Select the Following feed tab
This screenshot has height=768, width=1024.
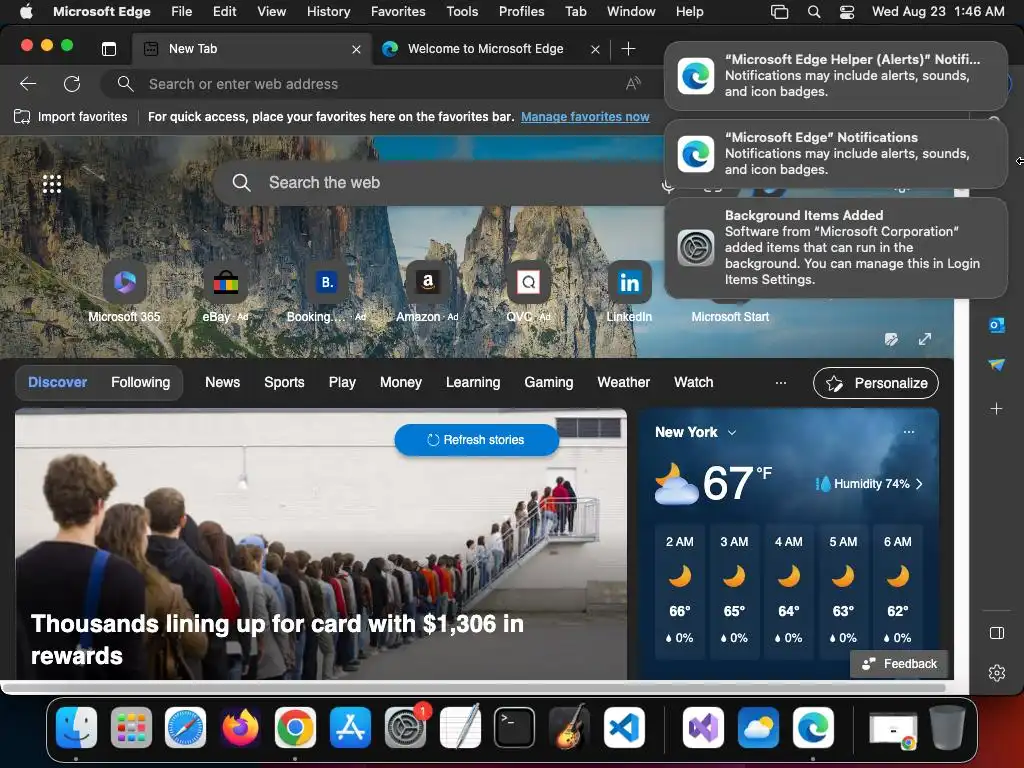[140, 383]
